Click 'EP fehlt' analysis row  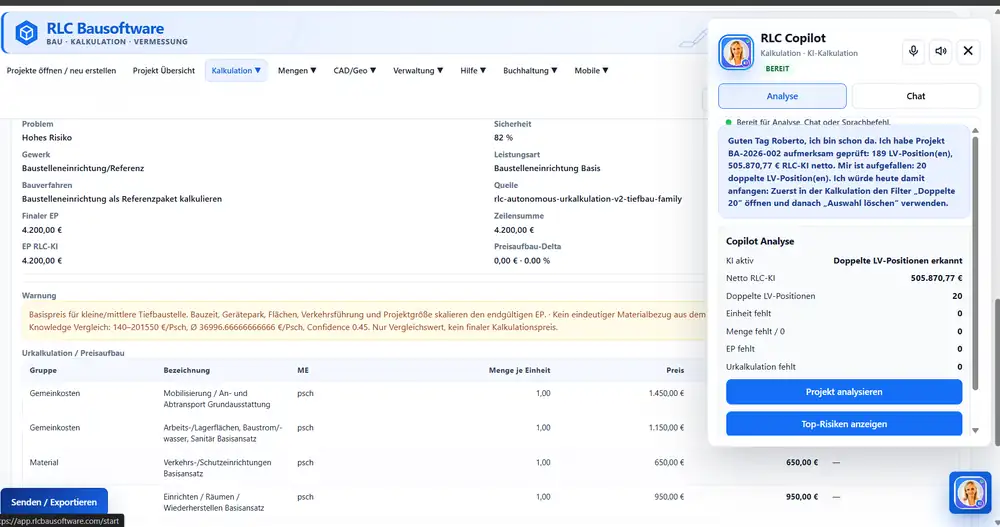tap(844, 349)
